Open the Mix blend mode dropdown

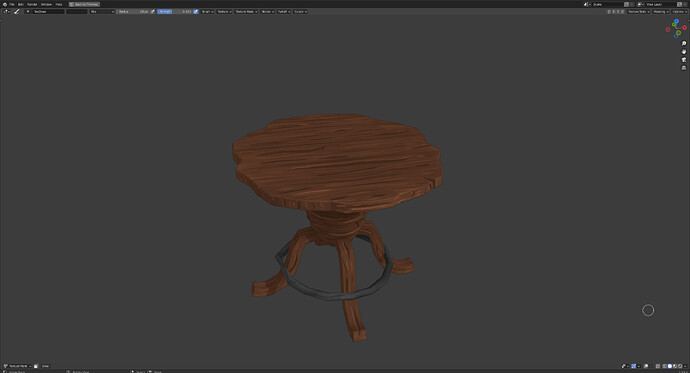(x=102, y=11)
